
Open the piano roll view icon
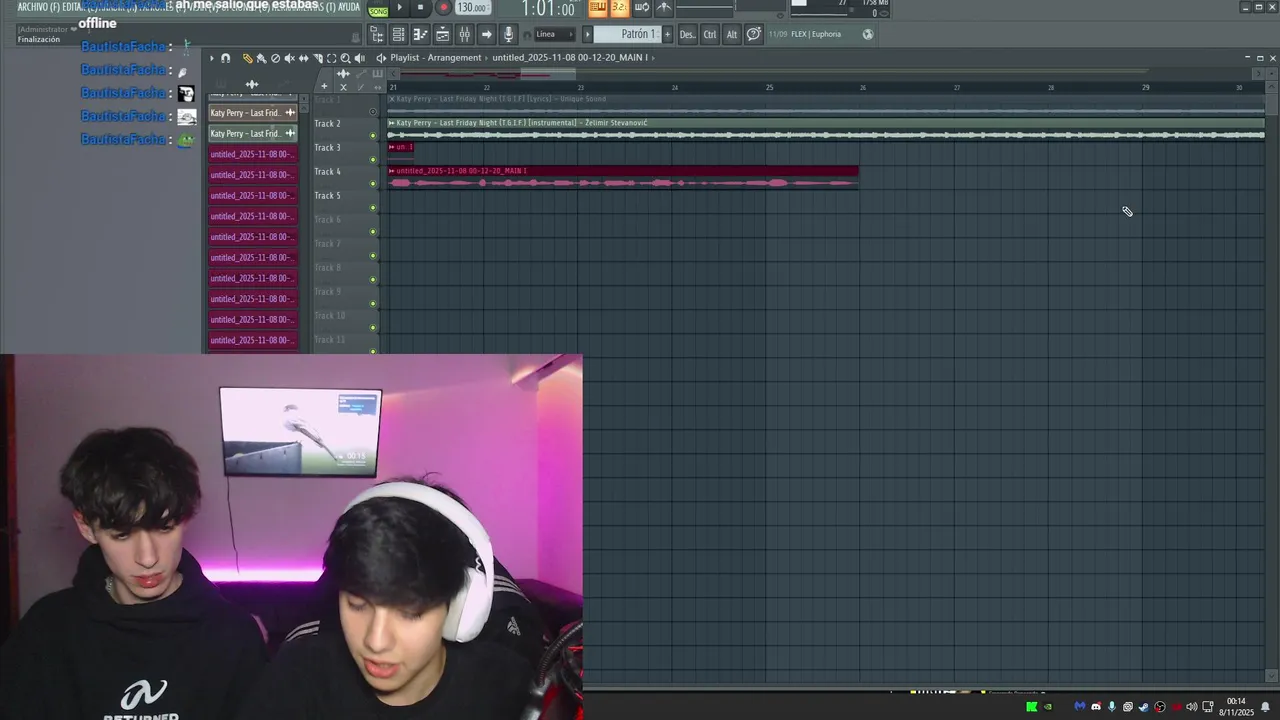(420, 34)
